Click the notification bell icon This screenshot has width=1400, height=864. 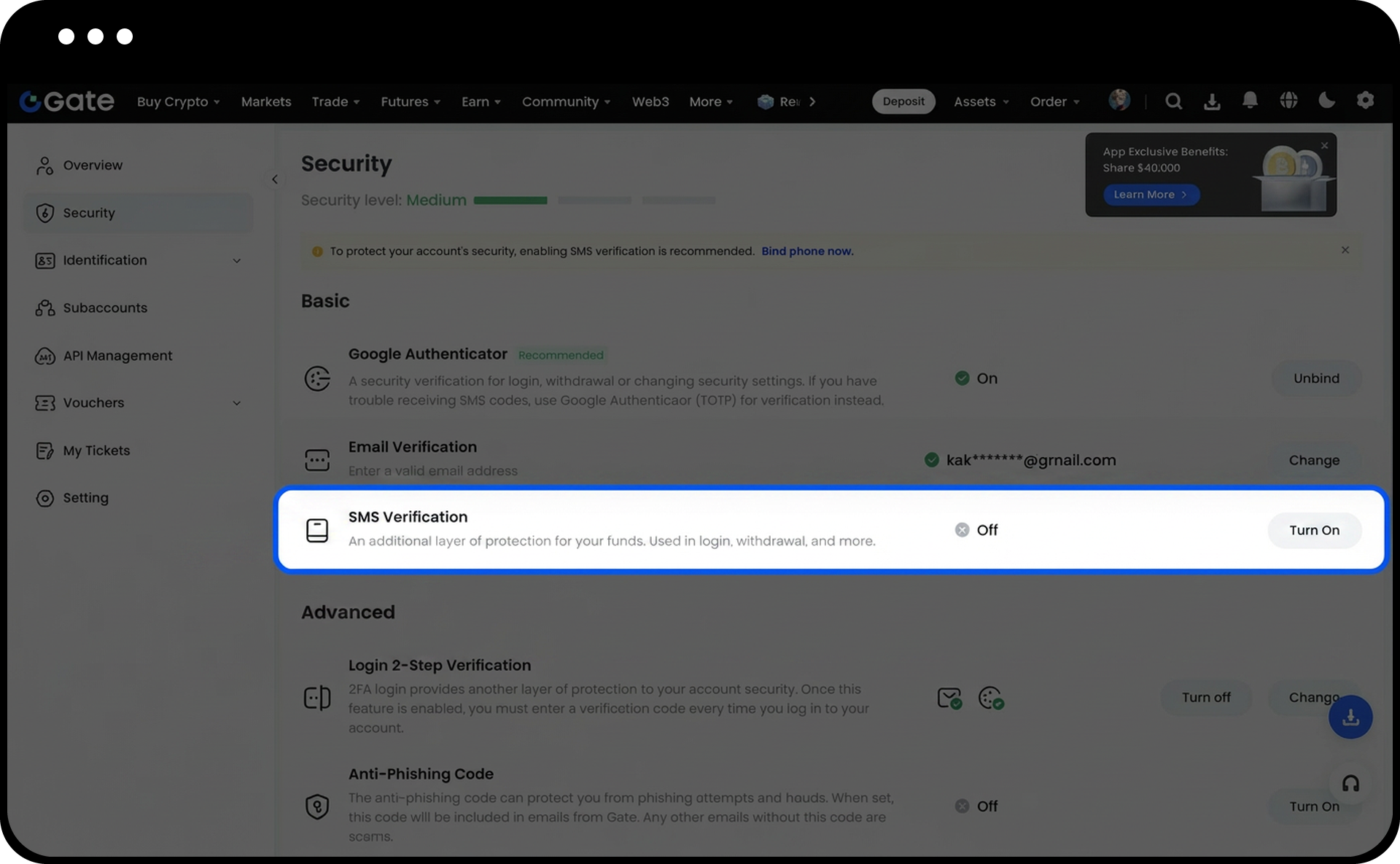click(1250, 101)
